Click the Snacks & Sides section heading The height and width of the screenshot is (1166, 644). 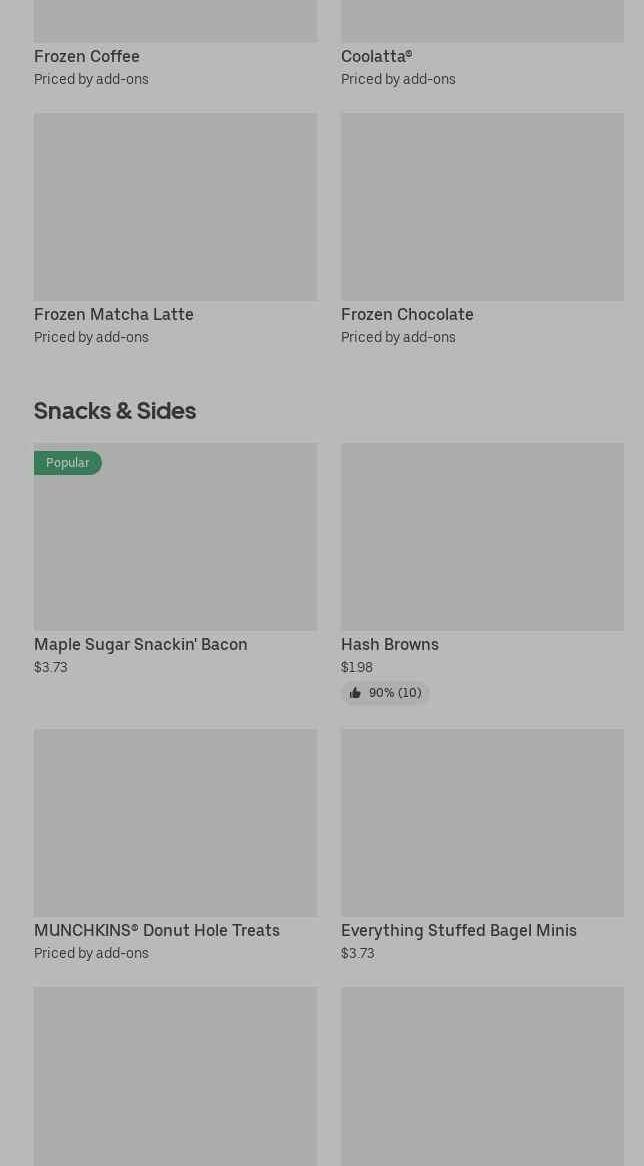(x=115, y=411)
